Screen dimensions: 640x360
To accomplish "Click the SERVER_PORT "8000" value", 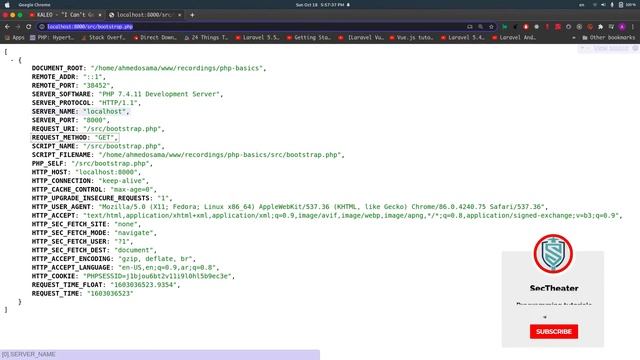I will pos(96,120).
